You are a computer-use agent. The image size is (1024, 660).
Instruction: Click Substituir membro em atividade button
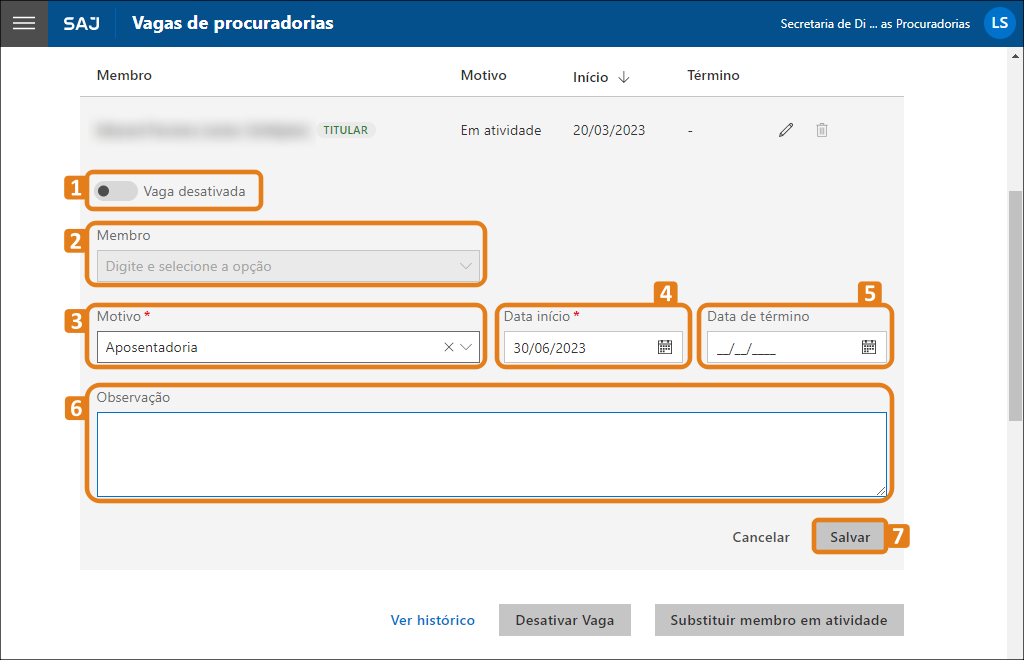point(778,620)
